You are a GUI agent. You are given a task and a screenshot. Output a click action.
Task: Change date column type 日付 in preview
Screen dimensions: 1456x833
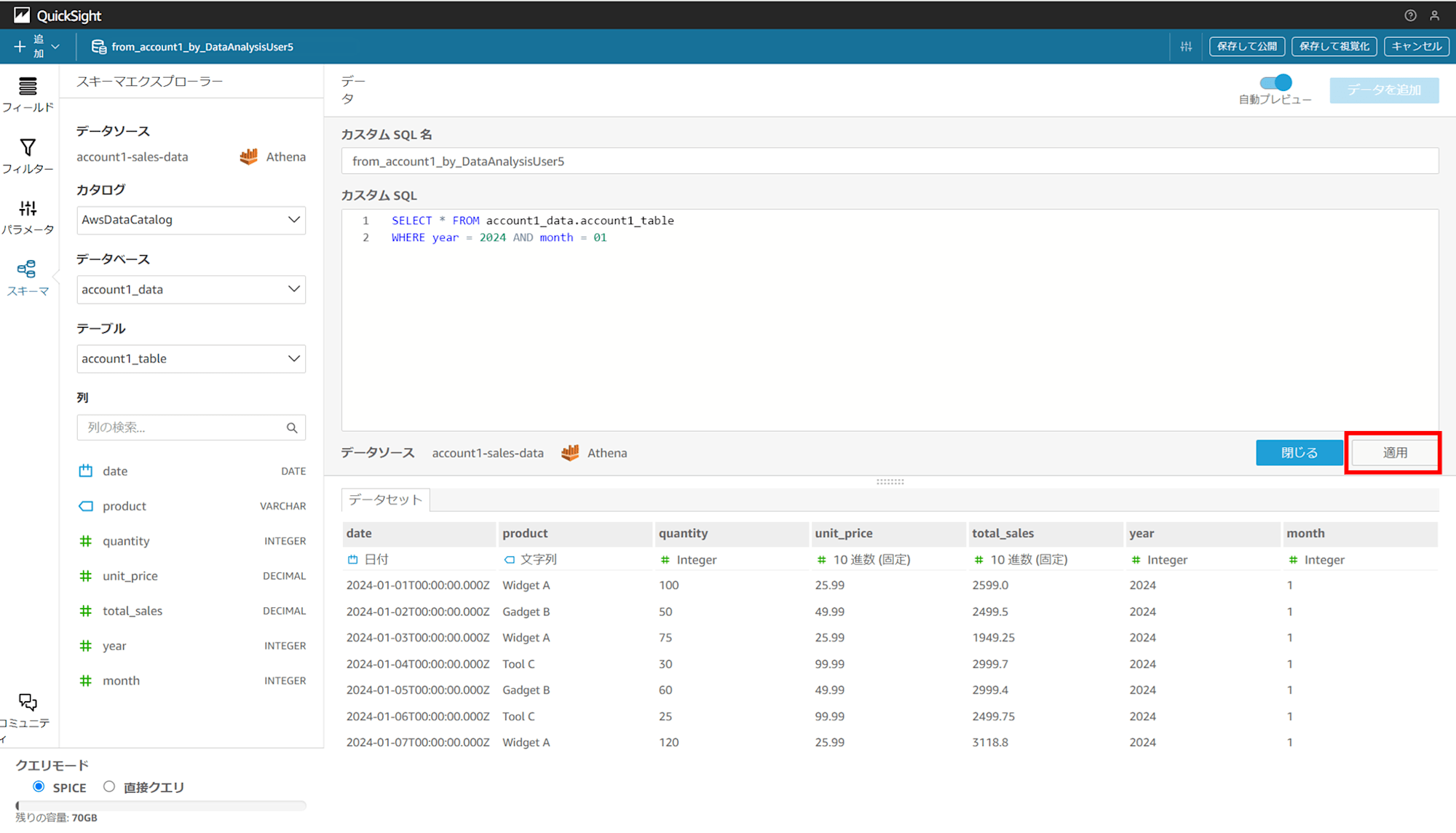(x=368, y=560)
